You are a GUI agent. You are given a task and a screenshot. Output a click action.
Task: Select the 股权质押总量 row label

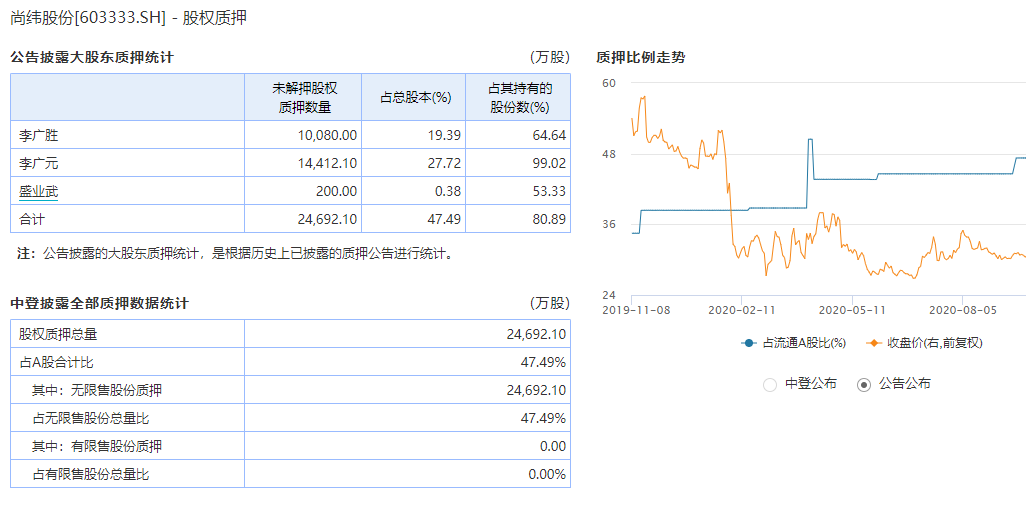point(59,334)
